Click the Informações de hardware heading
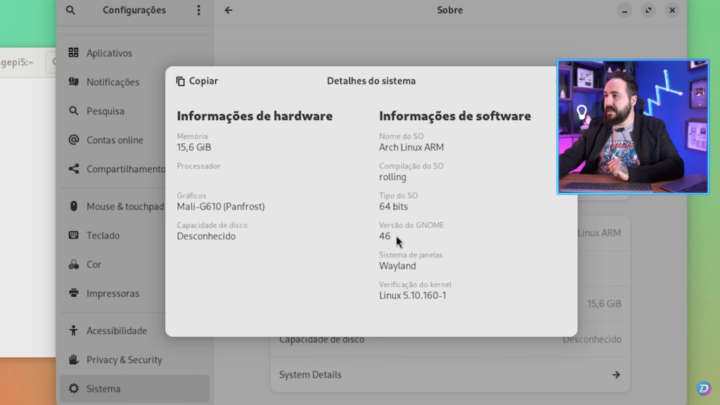This screenshot has width=720, height=405. [x=255, y=116]
